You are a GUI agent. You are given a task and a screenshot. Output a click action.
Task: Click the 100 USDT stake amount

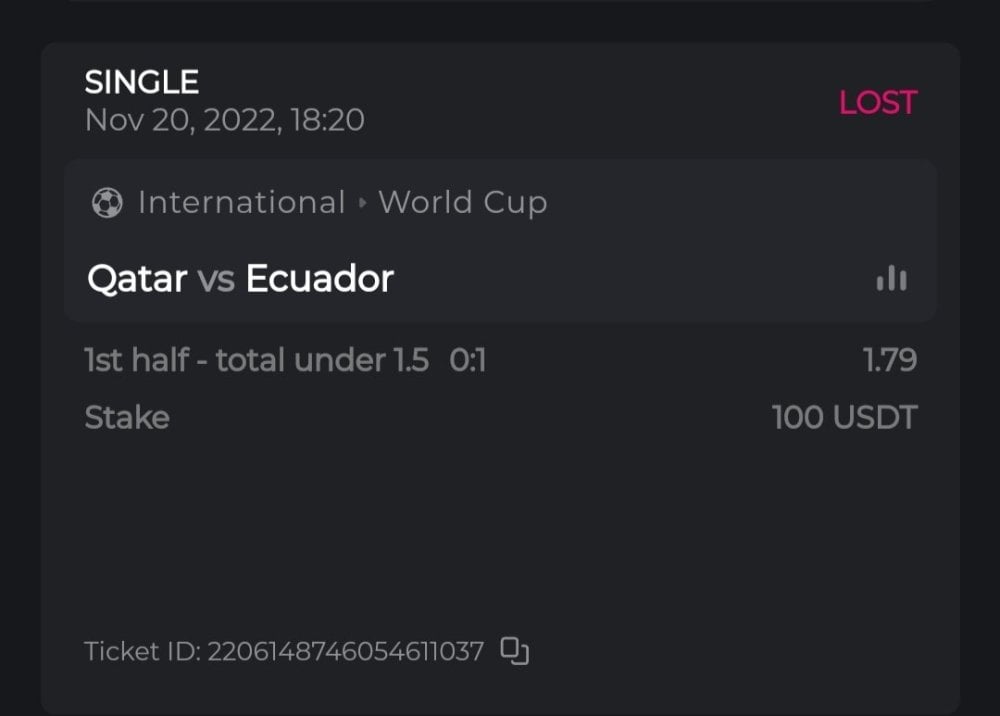844,417
